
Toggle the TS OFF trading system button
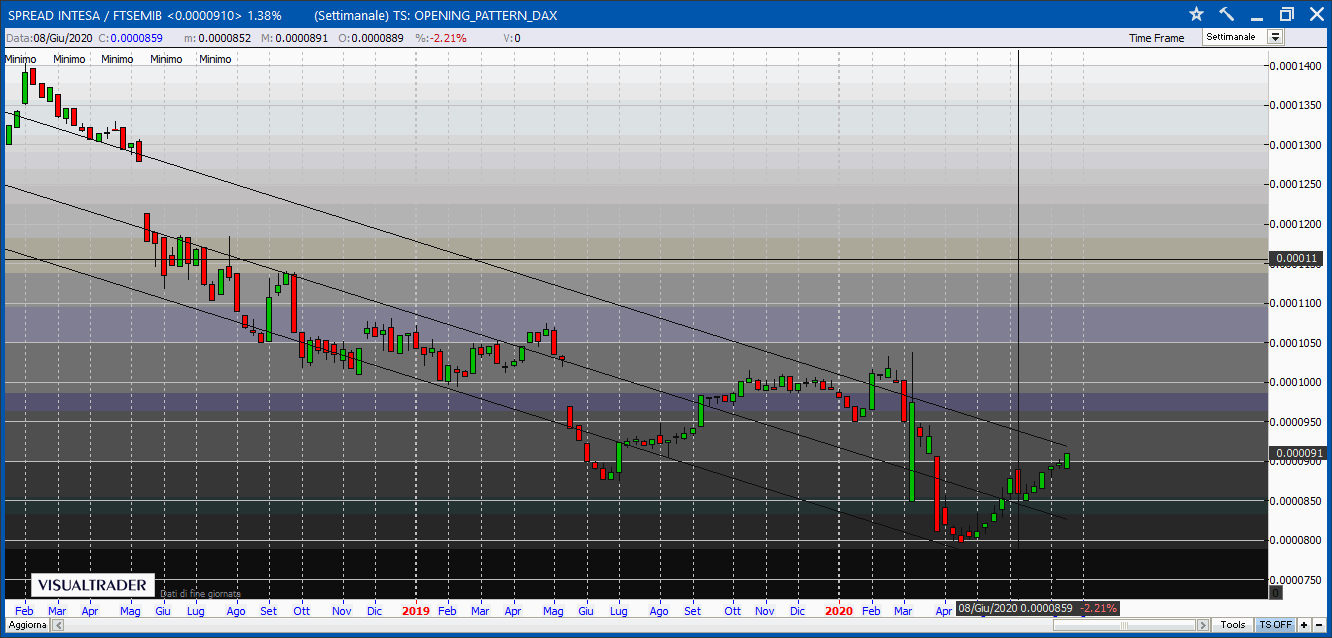pos(1275,625)
